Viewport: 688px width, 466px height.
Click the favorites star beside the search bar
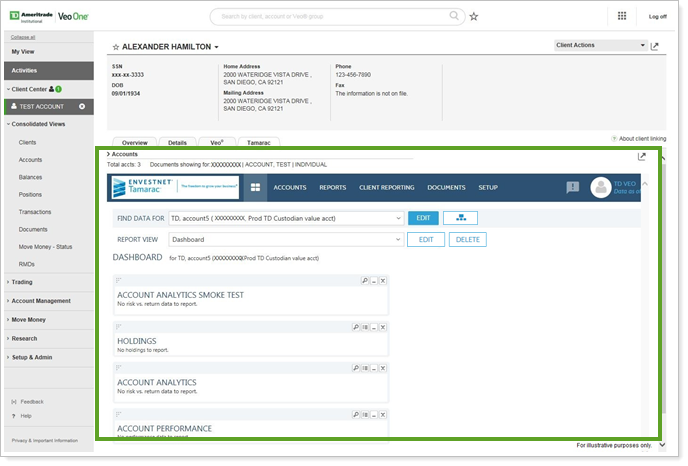point(474,17)
